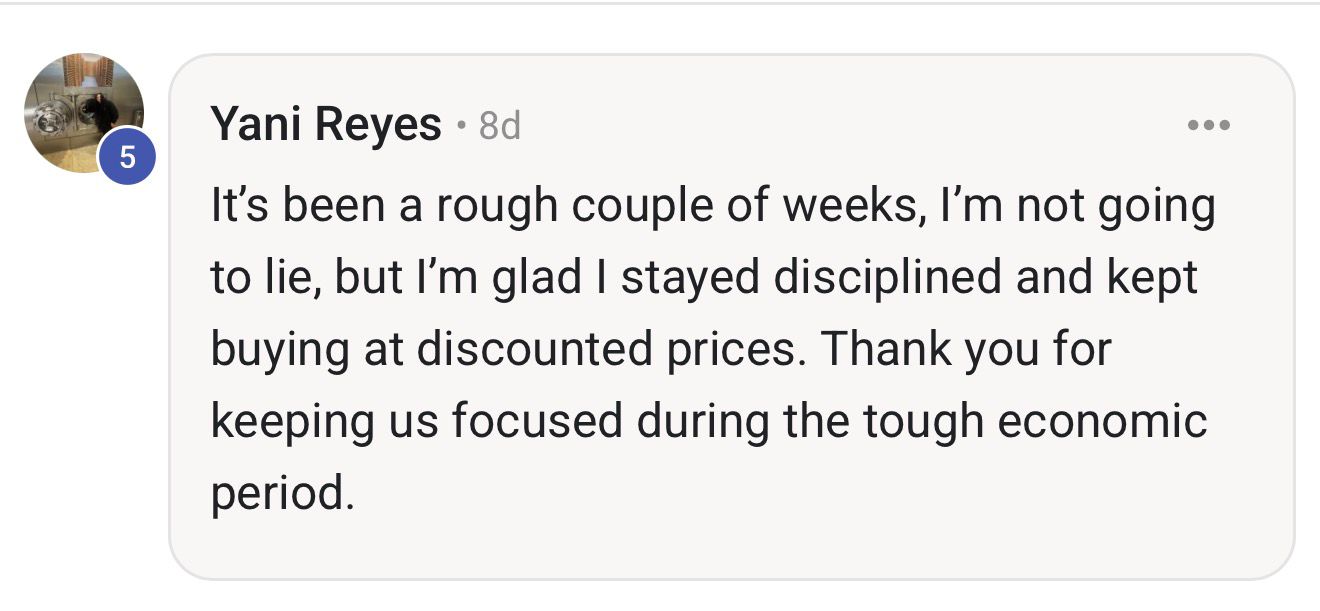Click inside the comment bubble
Viewport: 1320px width, 611px height.
(700, 345)
